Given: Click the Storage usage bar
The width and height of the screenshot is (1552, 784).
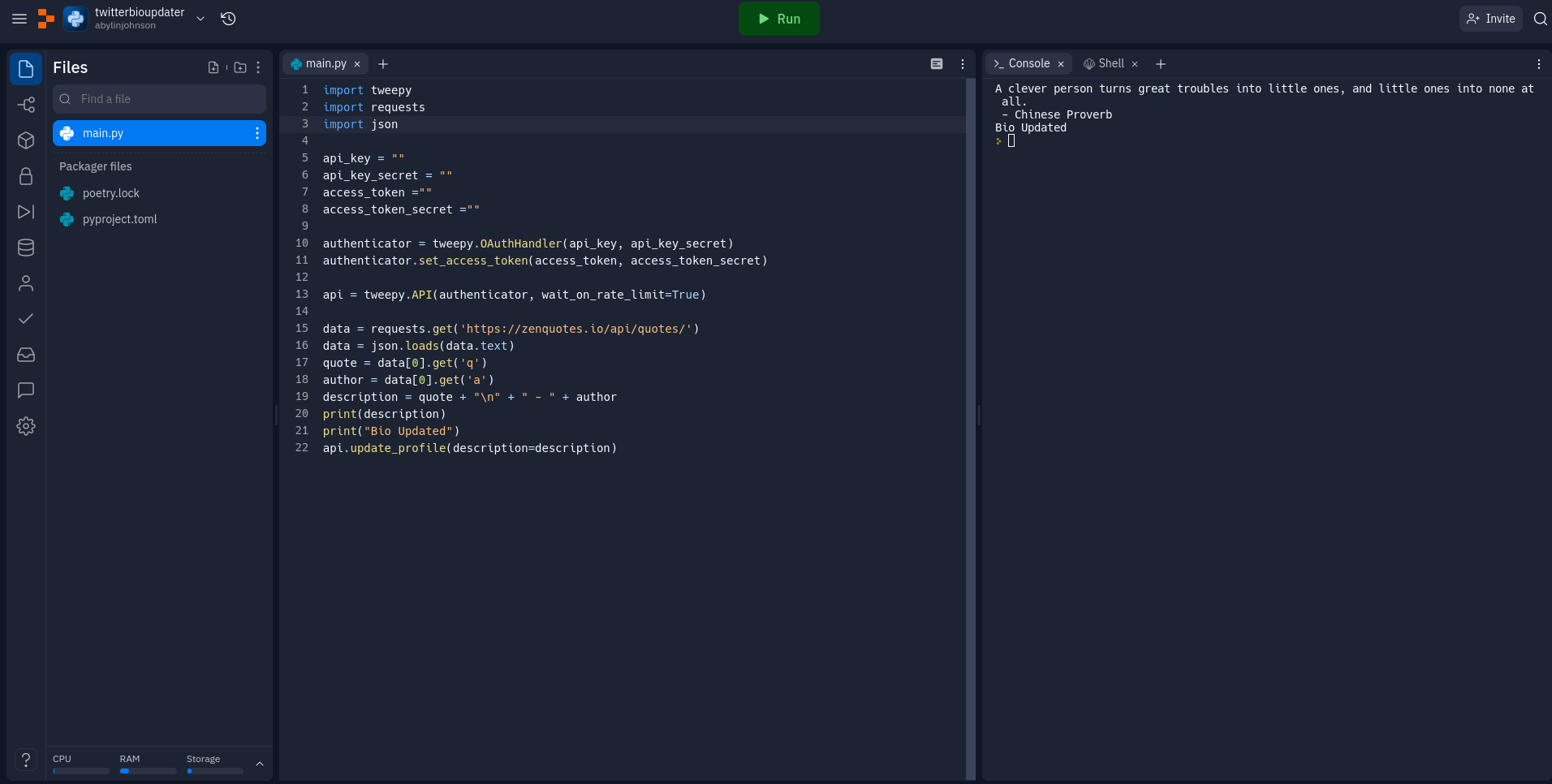Looking at the screenshot, I should [215, 771].
